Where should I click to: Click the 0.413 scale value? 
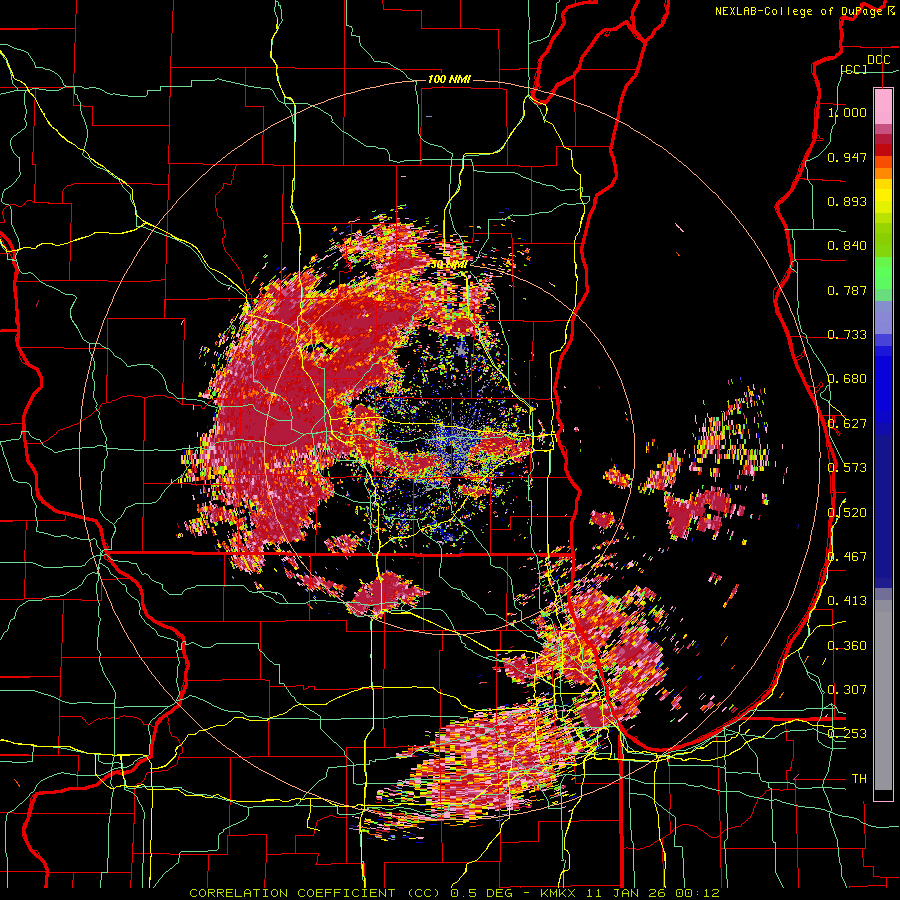pyautogui.click(x=847, y=601)
